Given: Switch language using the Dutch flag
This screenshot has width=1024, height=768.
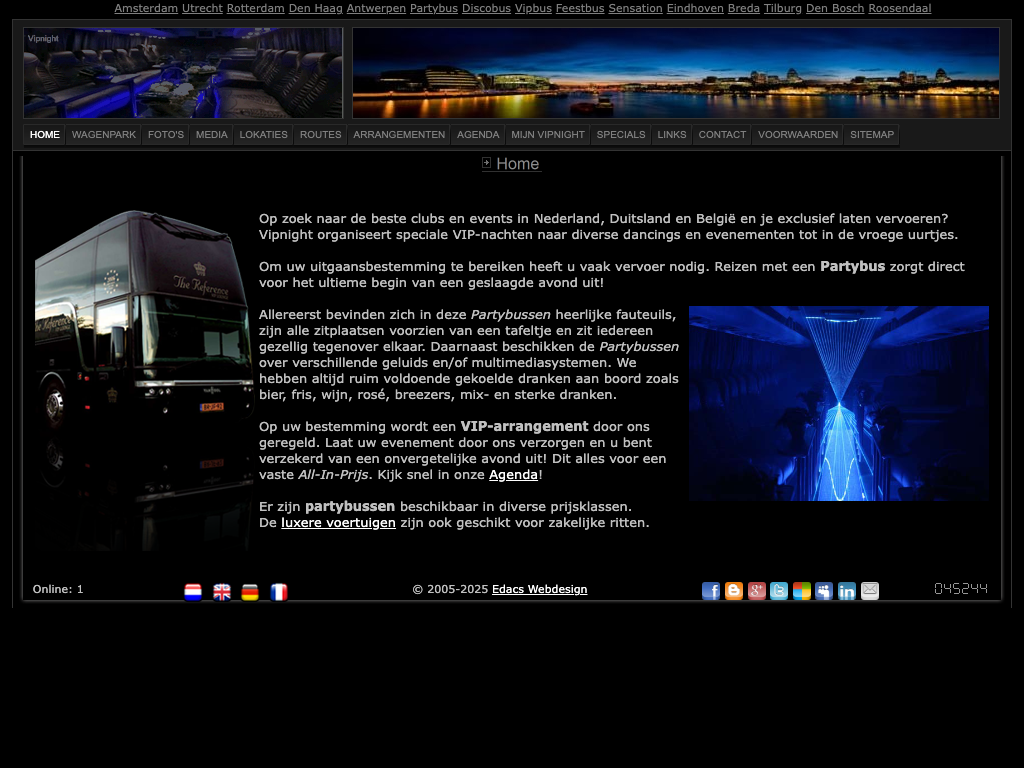Looking at the screenshot, I should (x=193, y=592).
